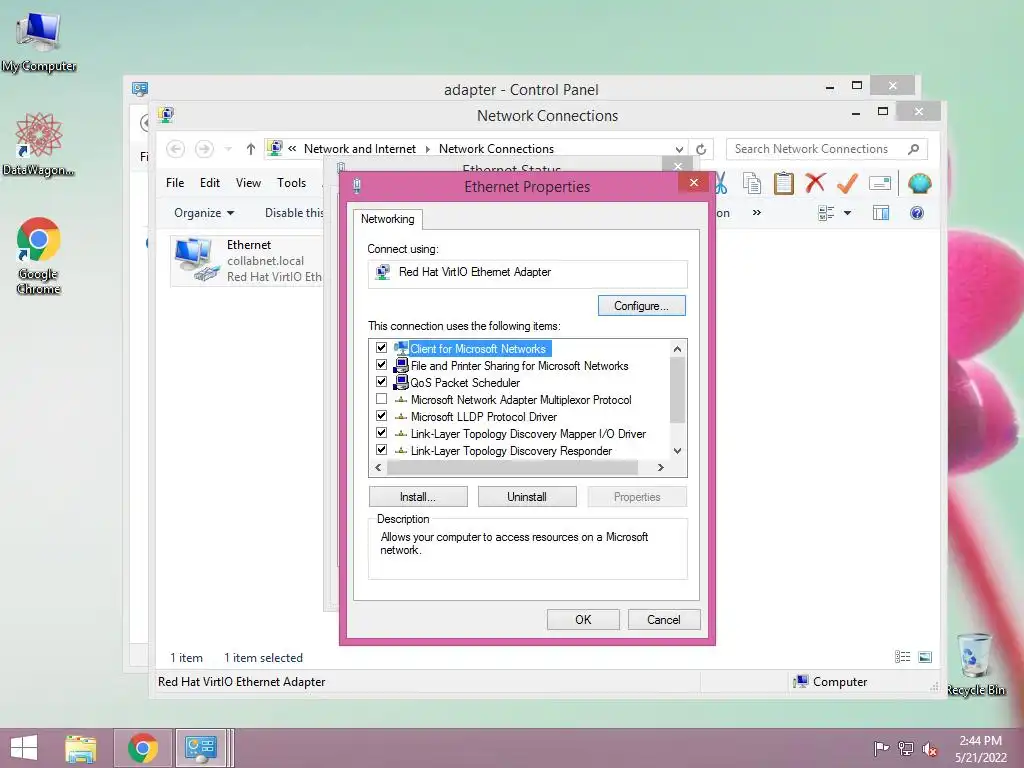Click the magnifier icon in the Search Network Connections box
This screenshot has width=1024, height=768.
tap(914, 149)
